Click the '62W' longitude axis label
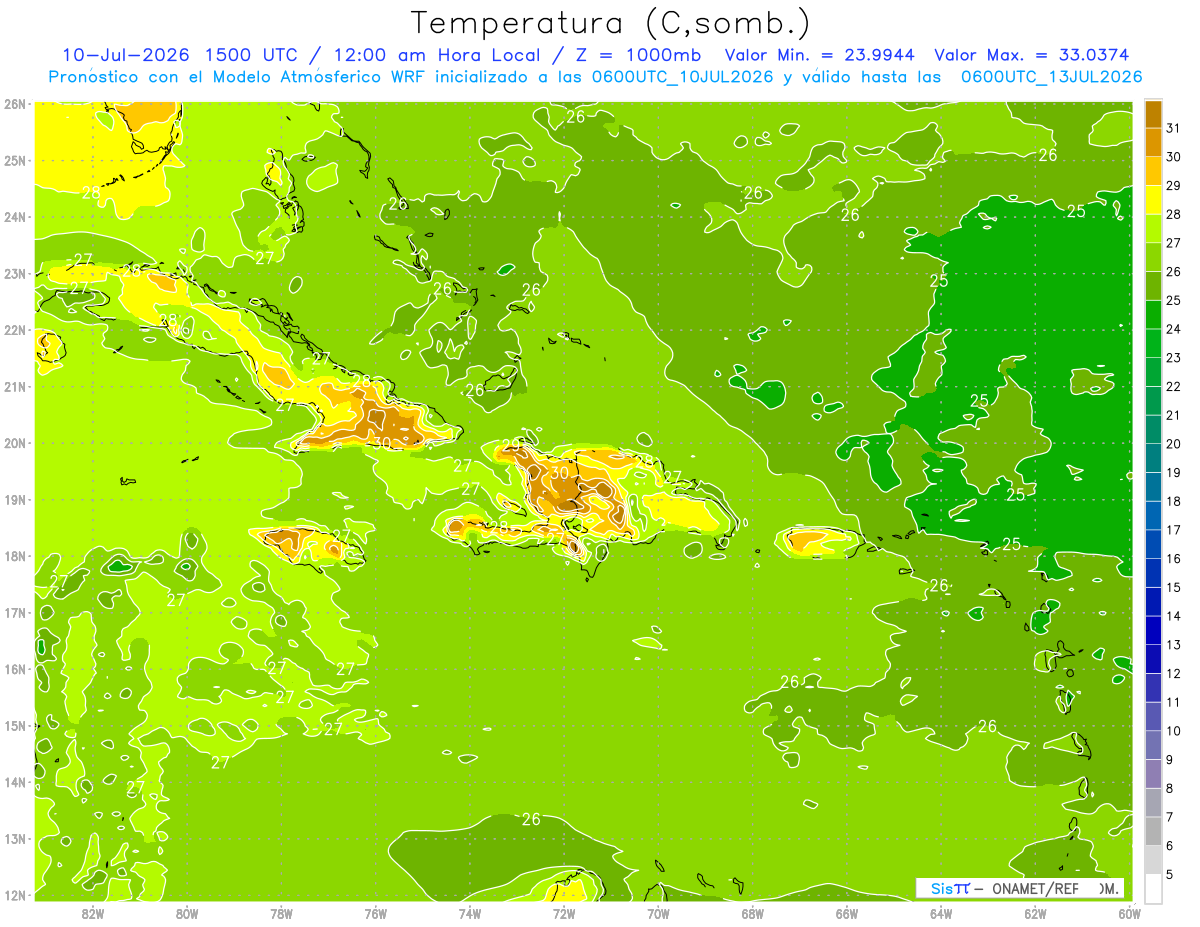Screen dimensions: 1200x927 pyautogui.click(x=1035, y=913)
